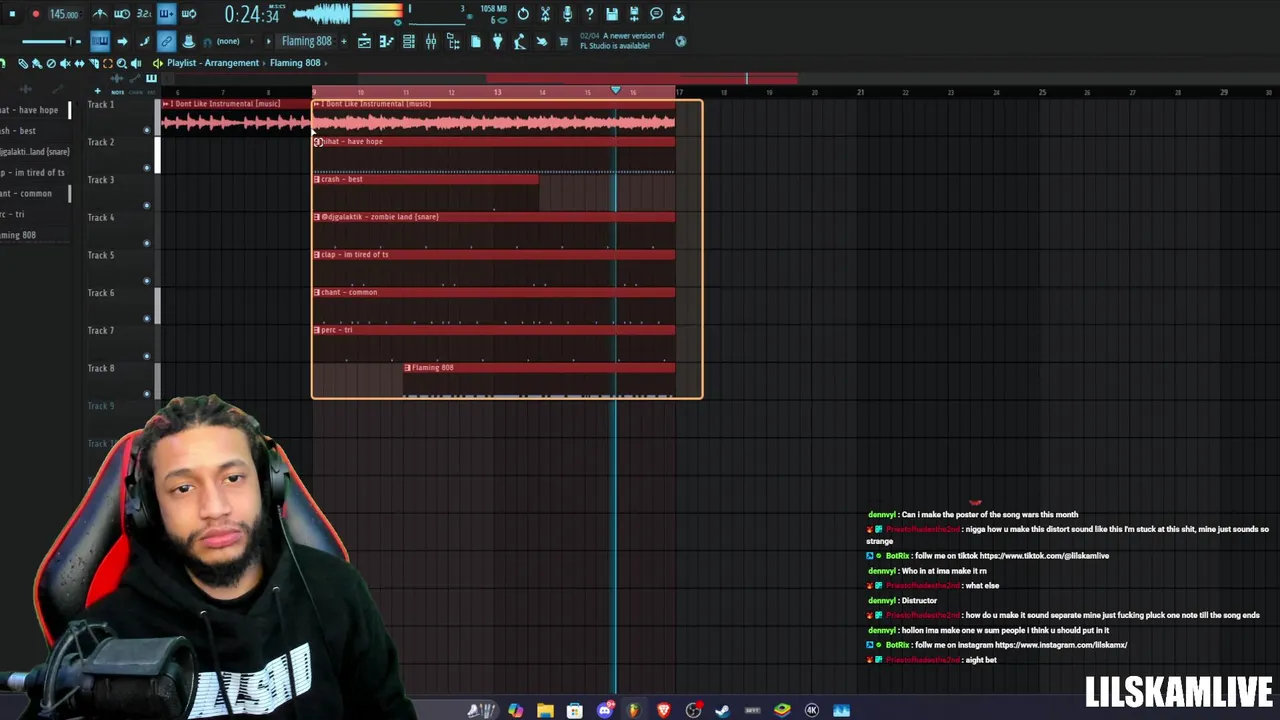
Task: Open the Mixer view icon
Action: [431, 41]
